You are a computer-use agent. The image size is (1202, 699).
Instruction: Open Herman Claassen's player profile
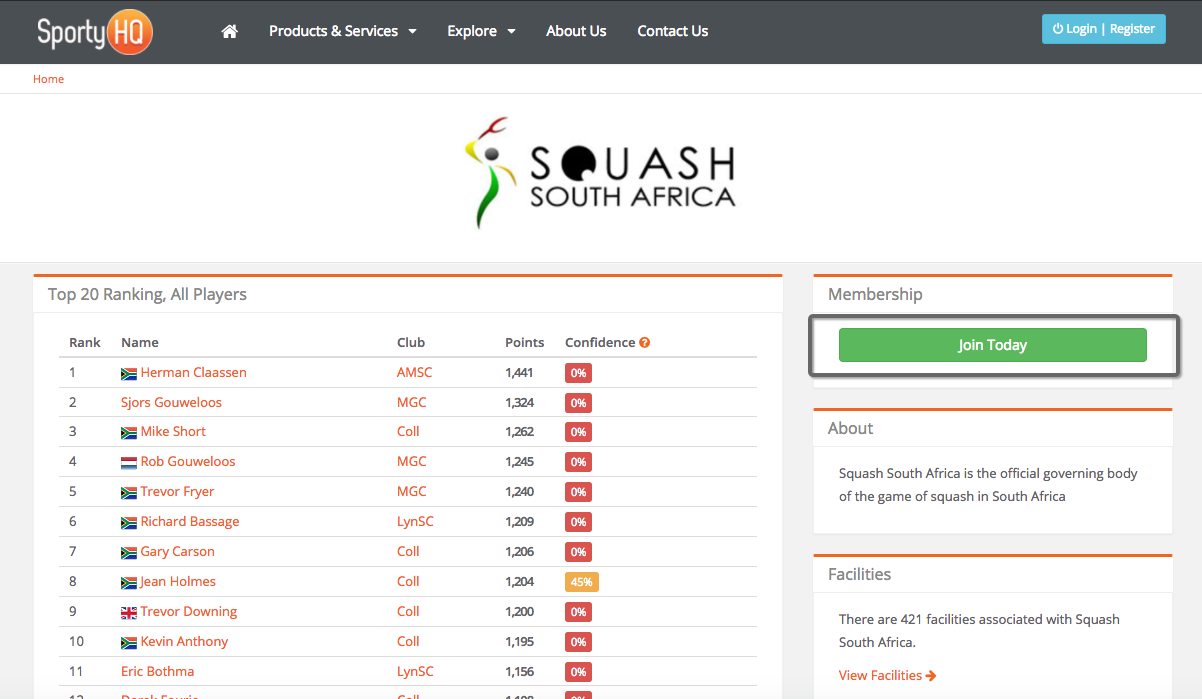[194, 372]
